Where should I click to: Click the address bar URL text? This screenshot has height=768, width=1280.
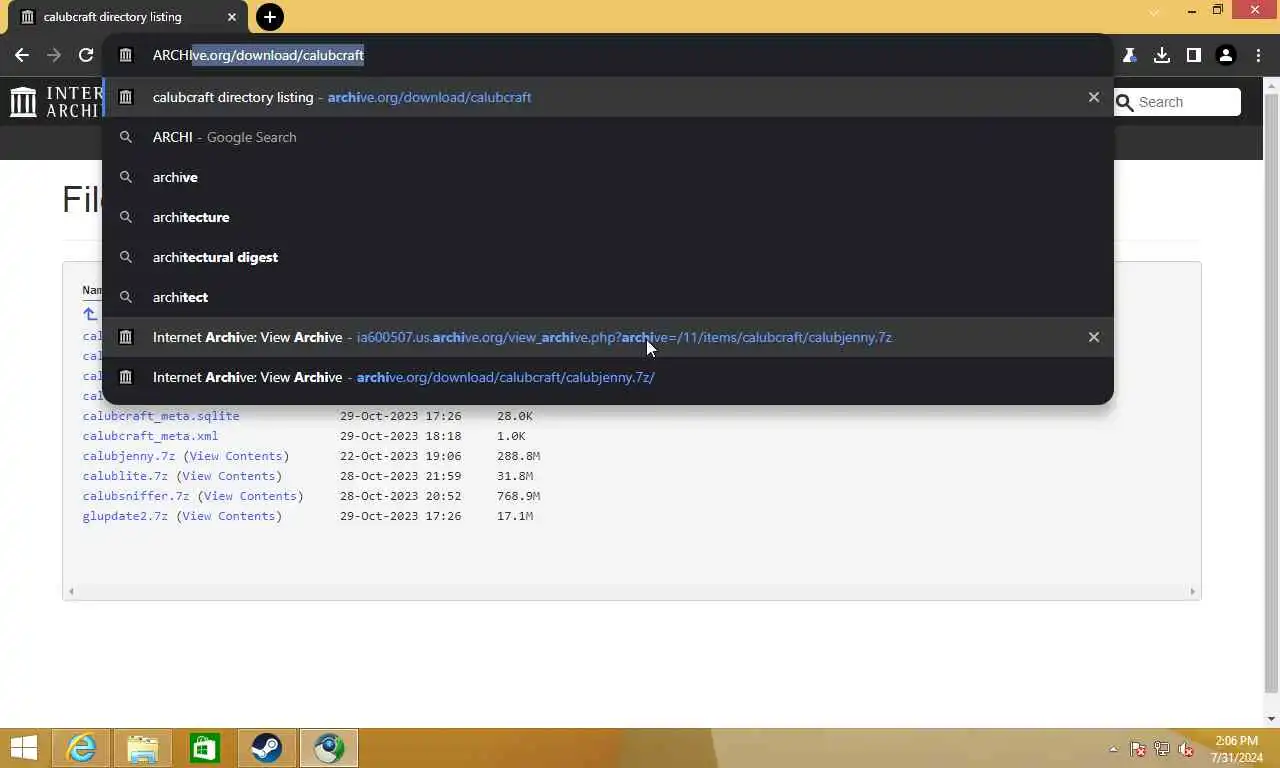tap(258, 55)
